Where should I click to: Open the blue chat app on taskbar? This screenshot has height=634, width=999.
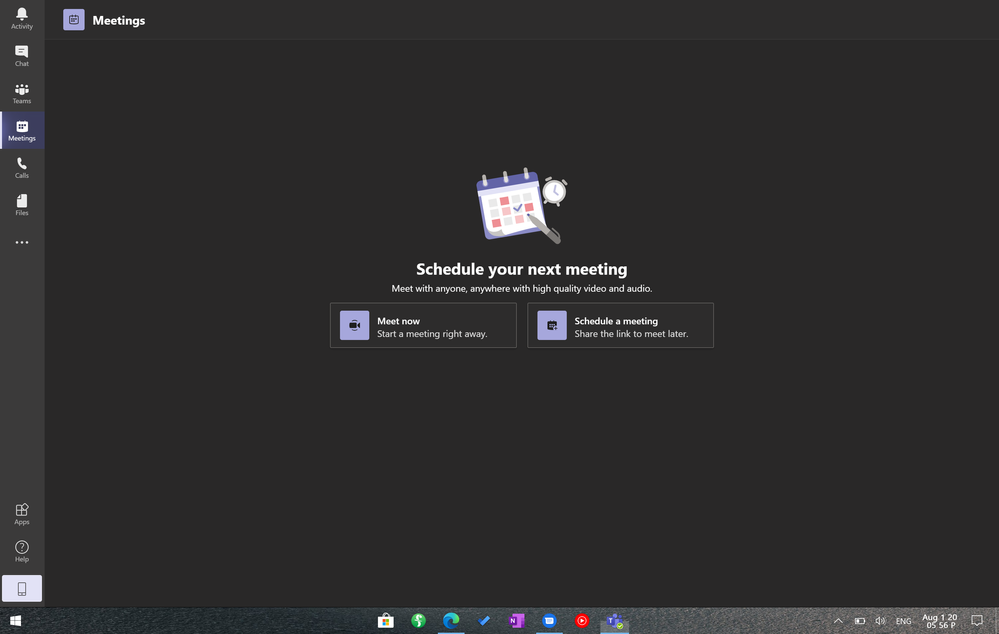point(549,621)
